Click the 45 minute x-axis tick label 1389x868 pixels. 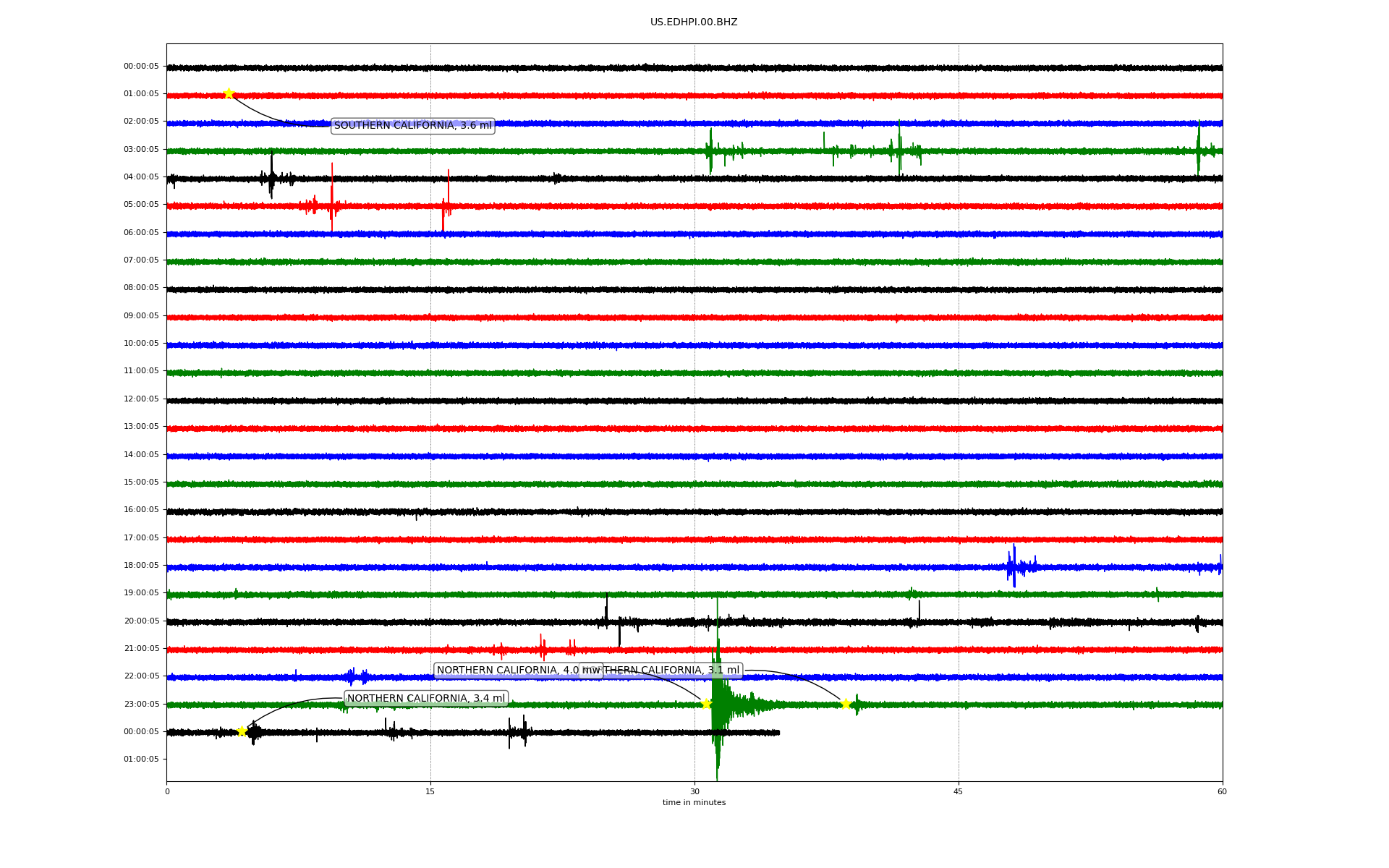959,792
